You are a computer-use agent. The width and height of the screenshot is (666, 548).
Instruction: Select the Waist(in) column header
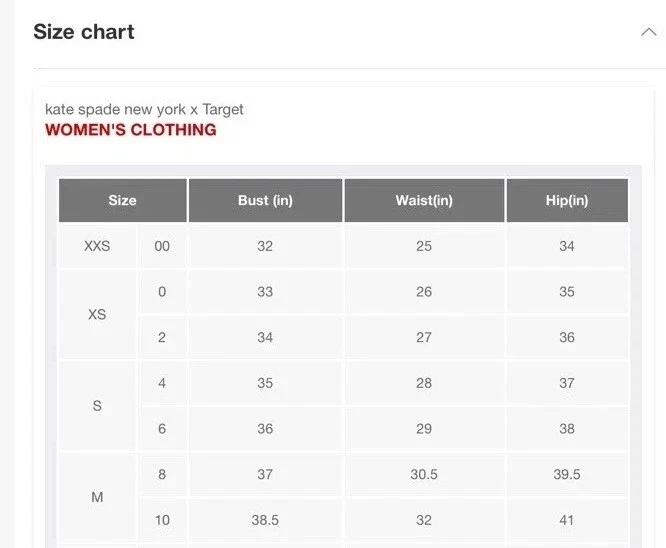[x=424, y=200]
